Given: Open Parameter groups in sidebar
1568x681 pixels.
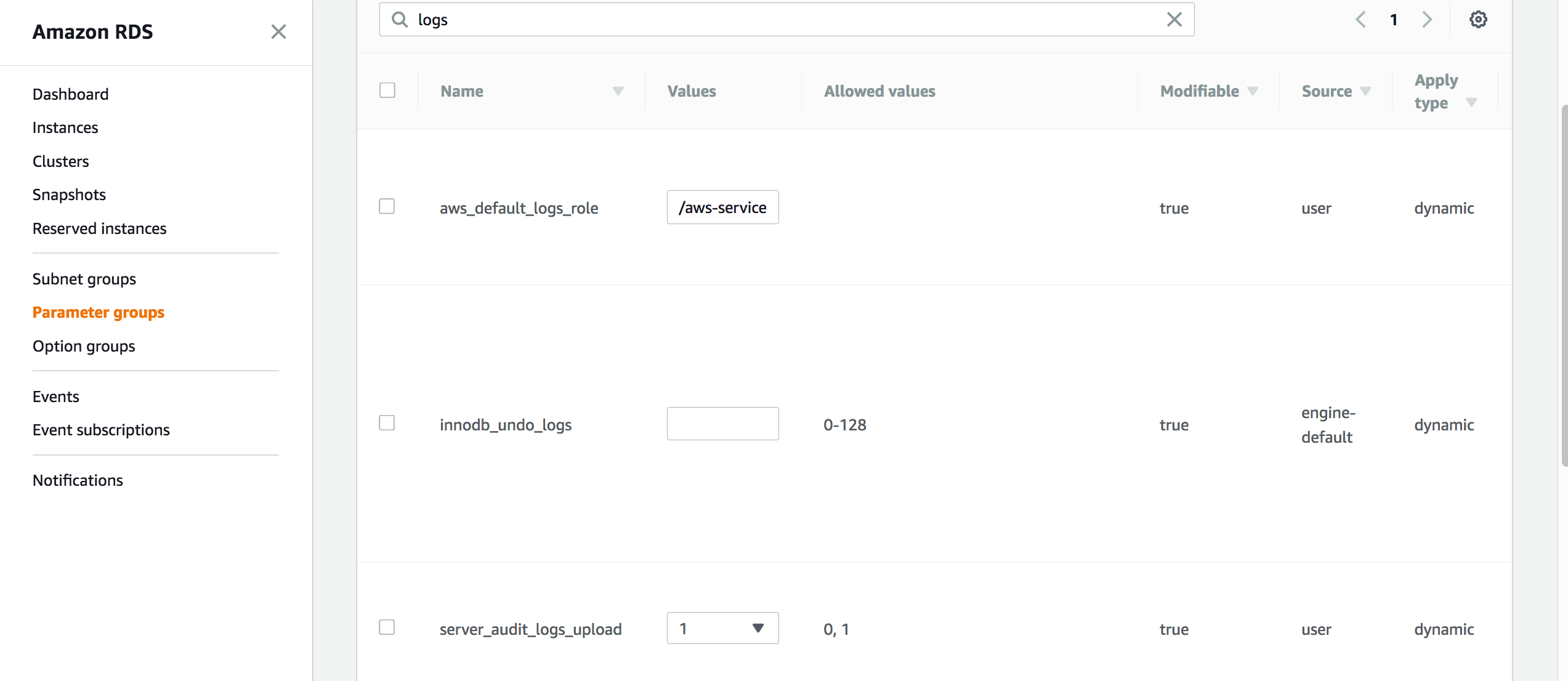Looking at the screenshot, I should click(x=99, y=312).
